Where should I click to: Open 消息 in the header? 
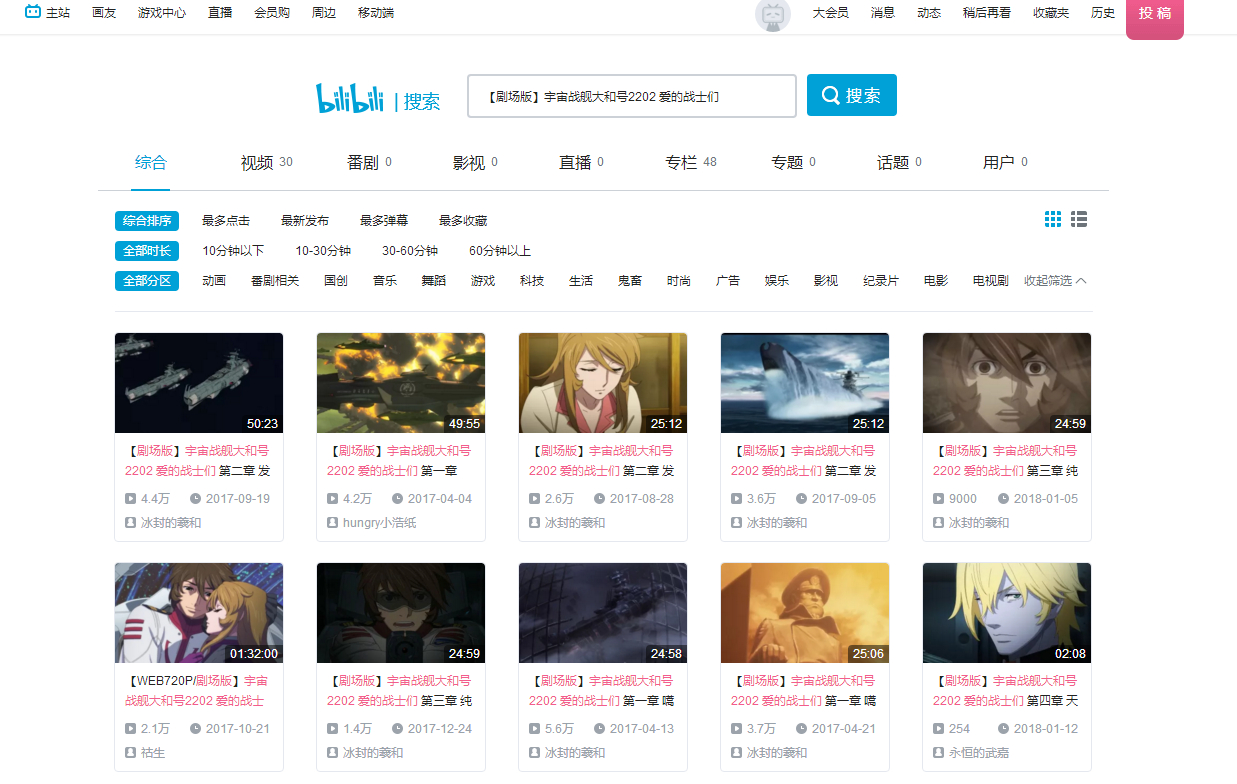tap(883, 13)
